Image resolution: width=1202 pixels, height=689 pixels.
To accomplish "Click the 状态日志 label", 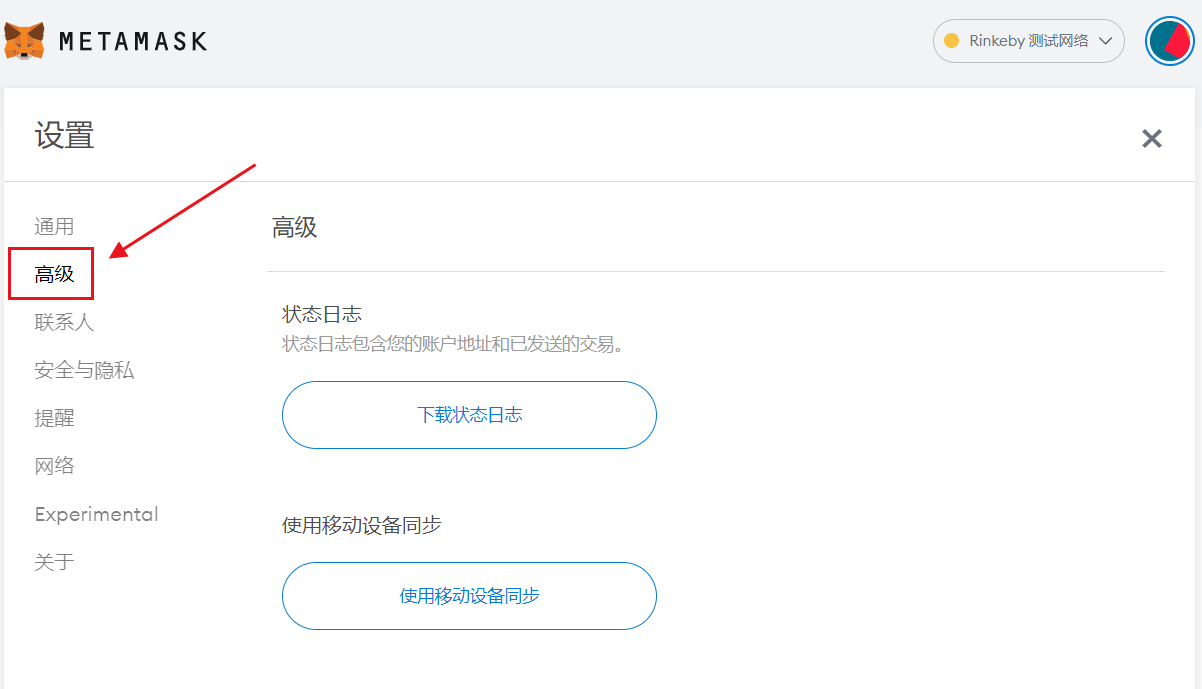I will pyautogui.click(x=322, y=314).
